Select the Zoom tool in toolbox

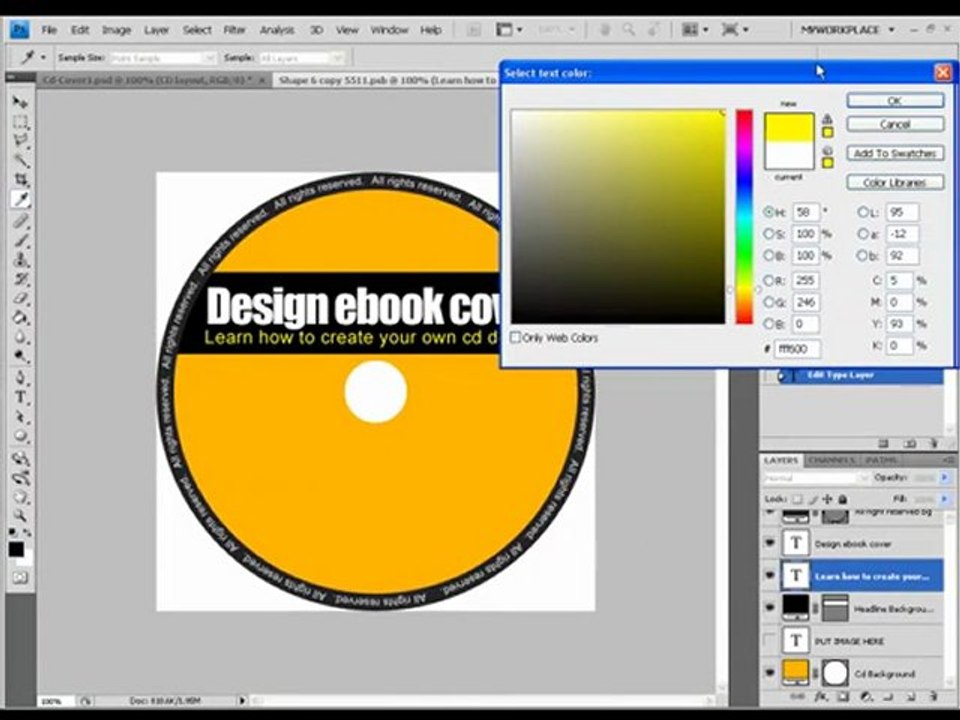click(x=20, y=515)
